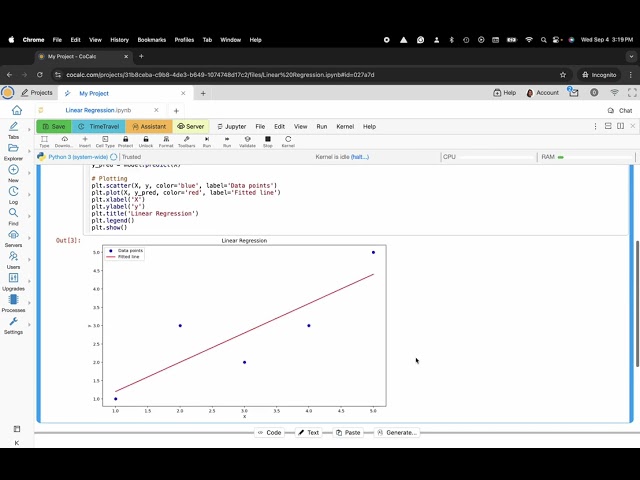Open the Settings sidebar panel

pos(13,325)
